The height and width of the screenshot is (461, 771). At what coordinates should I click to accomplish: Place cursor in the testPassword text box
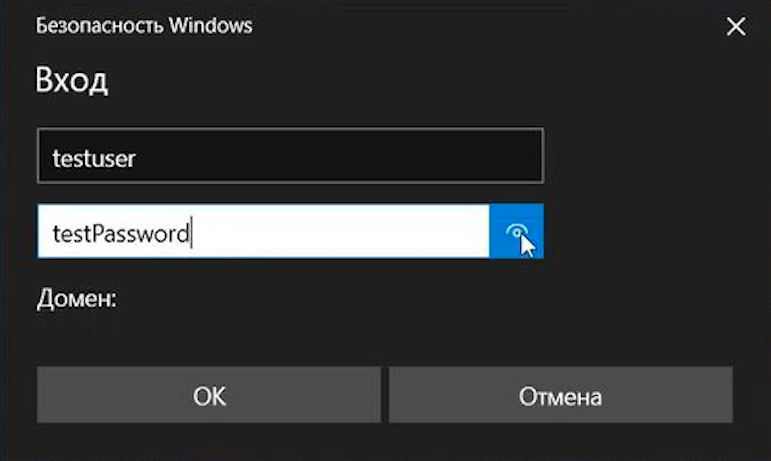[263, 232]
